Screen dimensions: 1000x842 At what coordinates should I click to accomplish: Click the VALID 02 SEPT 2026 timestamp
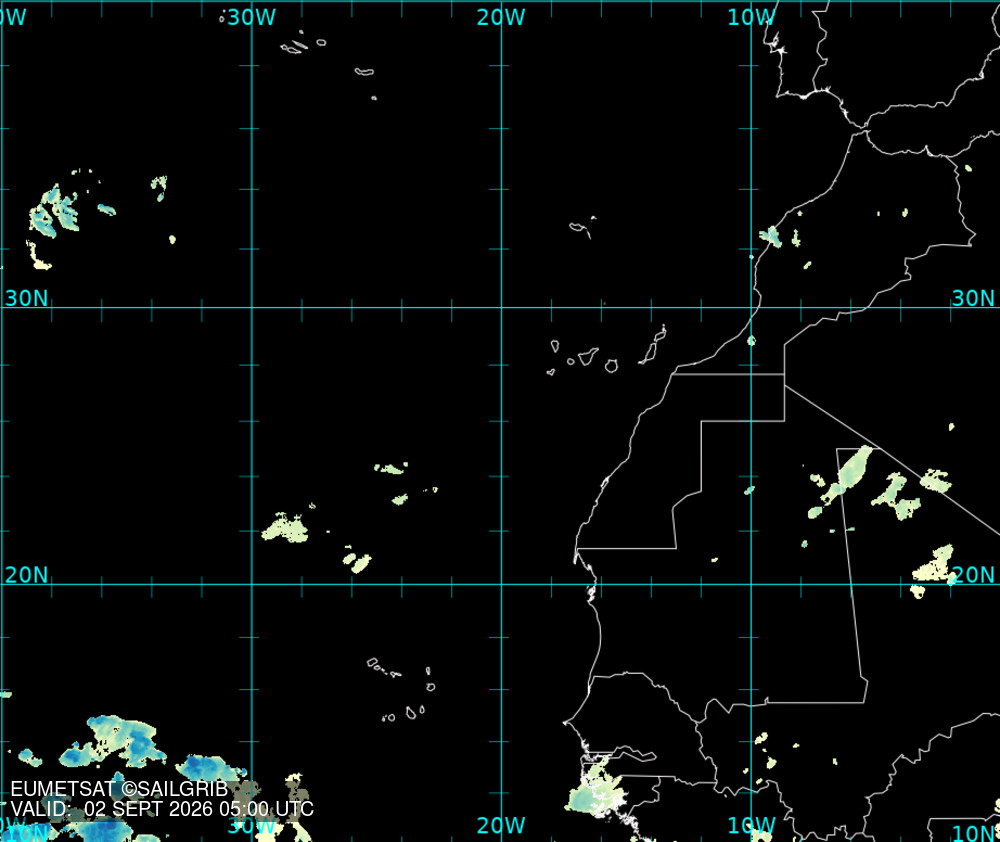click(162, 809)
